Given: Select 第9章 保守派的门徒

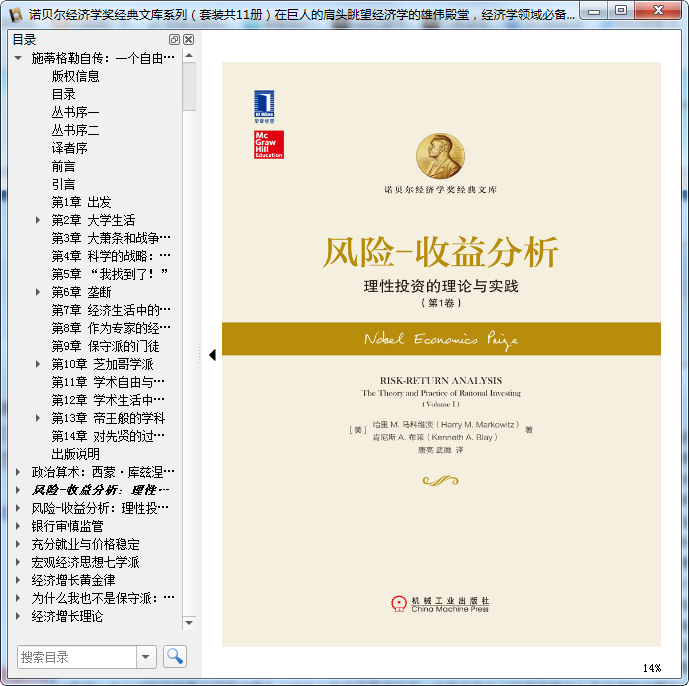Looking at the screenshot, I should click(105, 346).
